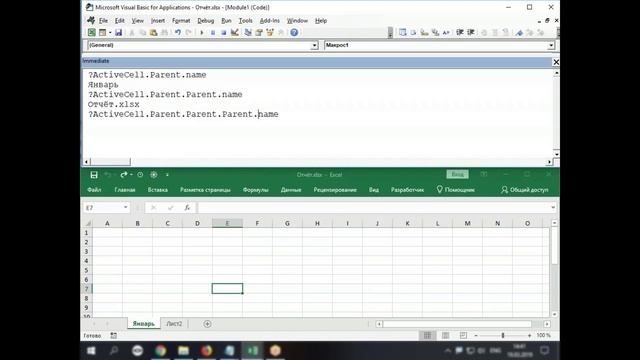The width and height of the screenshot is (640, 360).
Task: Click the Windows Start button on taskbar
Action: [91, 351]
